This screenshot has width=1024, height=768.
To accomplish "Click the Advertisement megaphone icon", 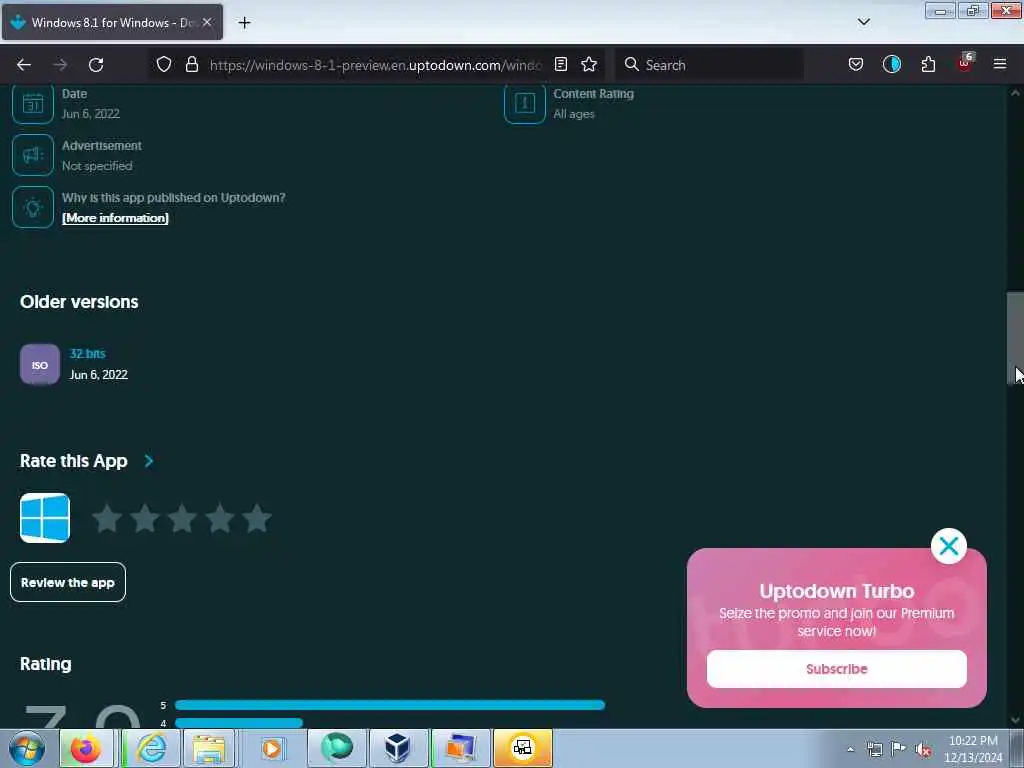I will (33, 155).
